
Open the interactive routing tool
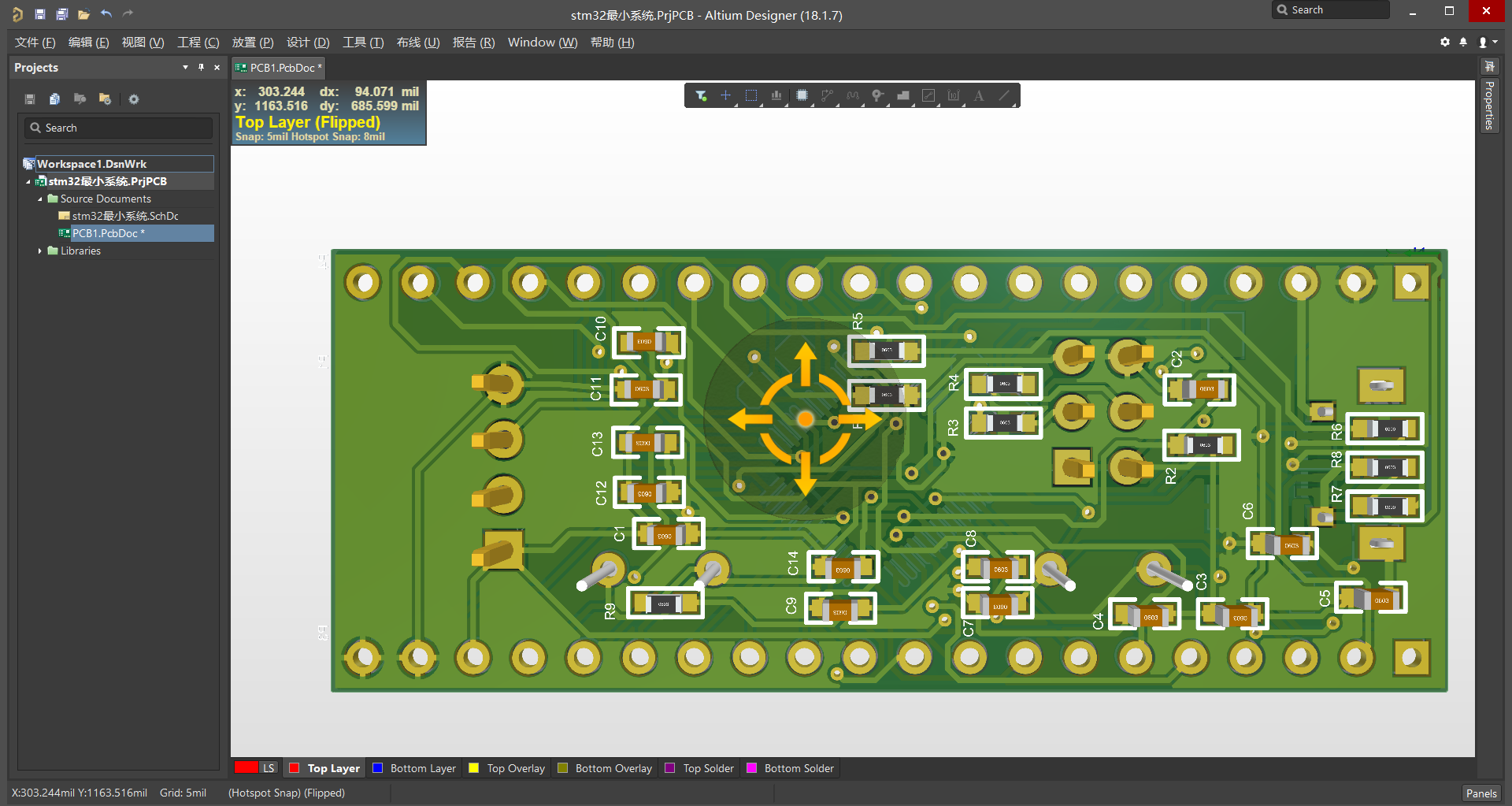tap(827, 95)
